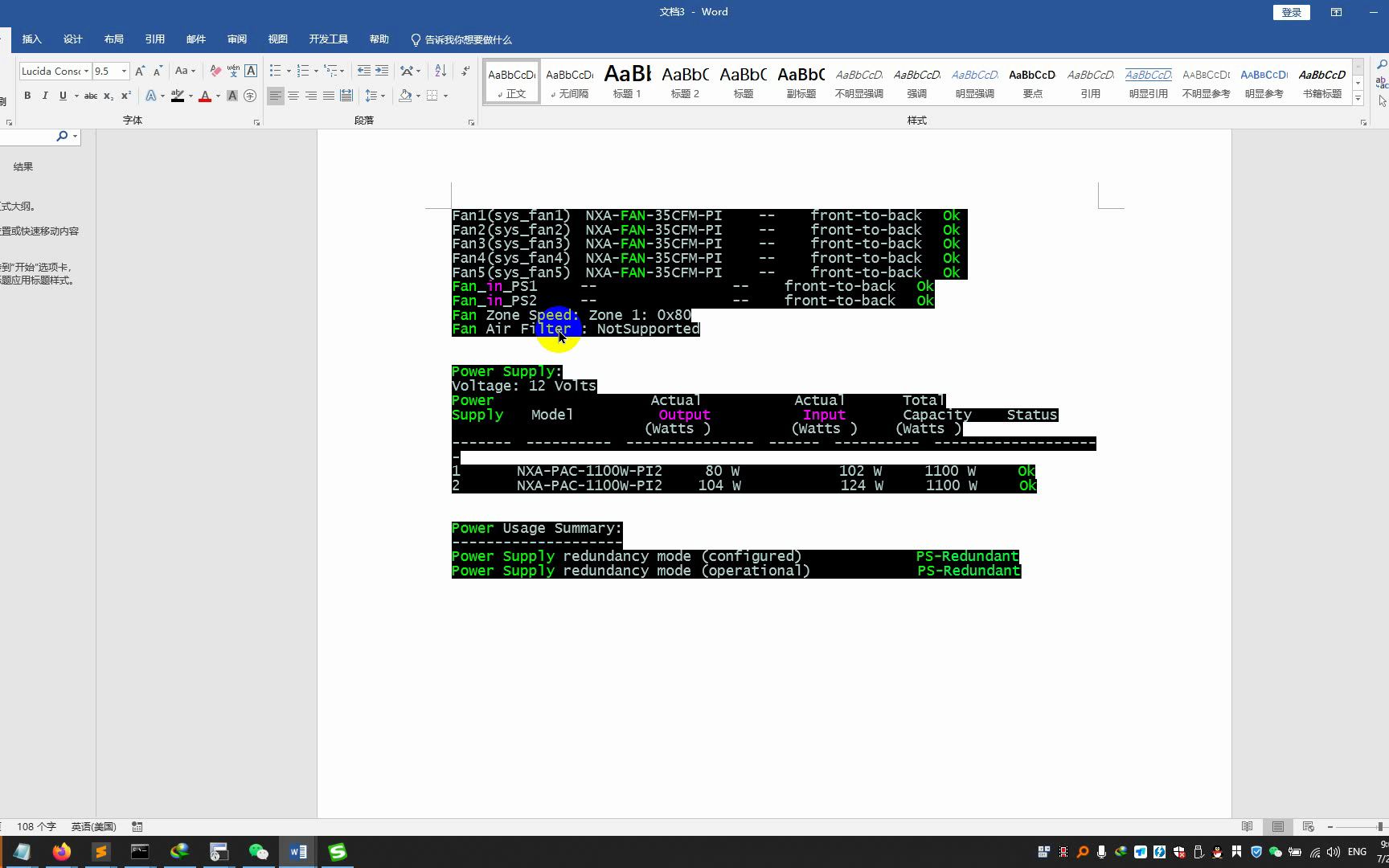
Task: Open Sublime Text from the taskbar
Action: (x=100, y=852)
